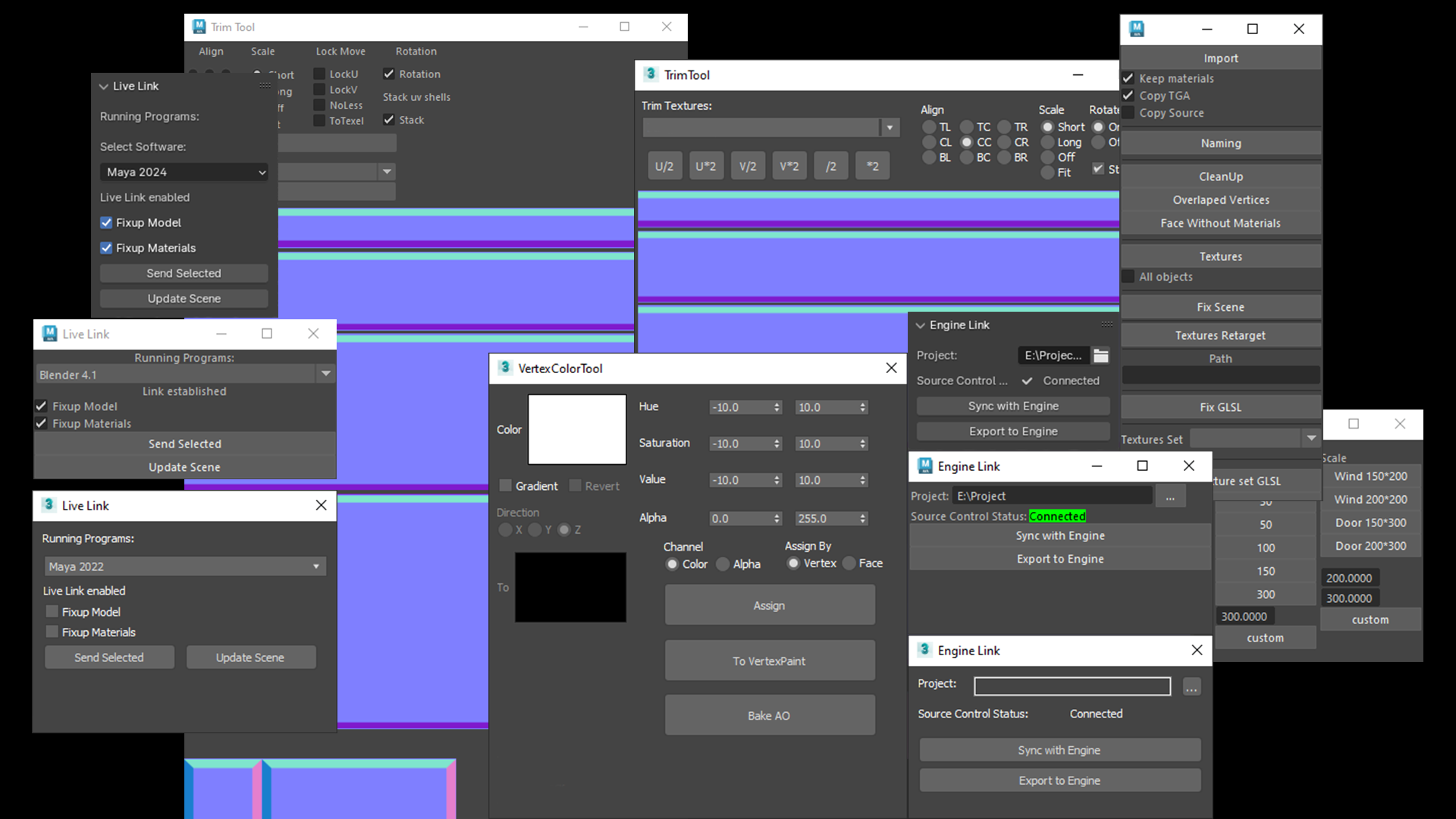Enable Fixup Model in Maya 2024 Live Link

coord(106,223)
